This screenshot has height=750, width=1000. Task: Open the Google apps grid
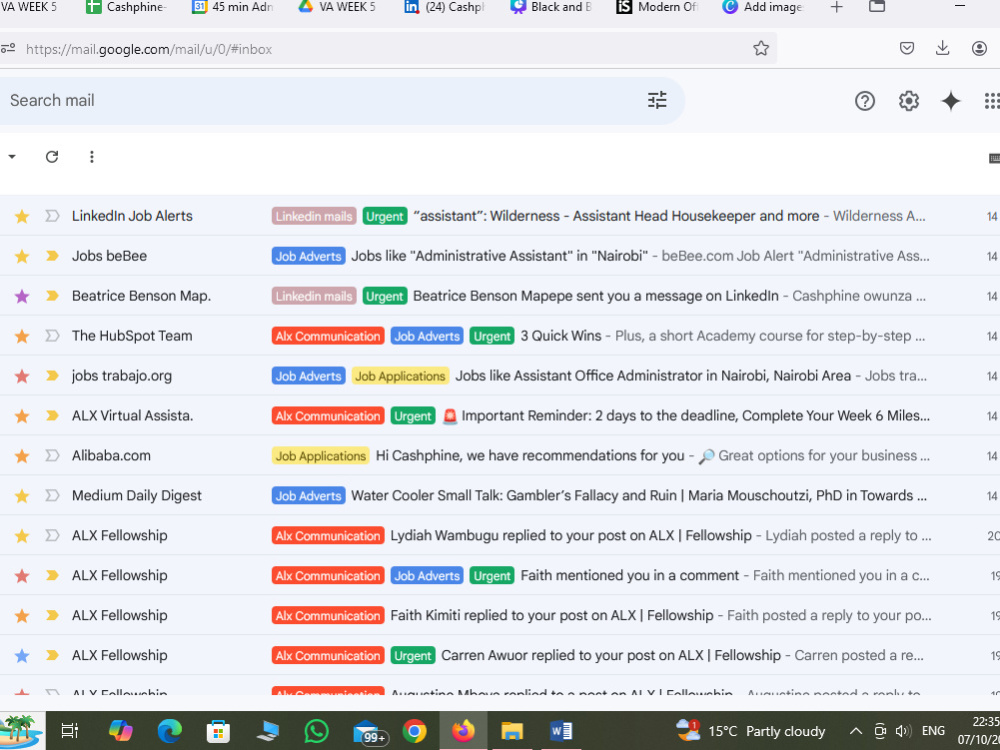(992, 101)
